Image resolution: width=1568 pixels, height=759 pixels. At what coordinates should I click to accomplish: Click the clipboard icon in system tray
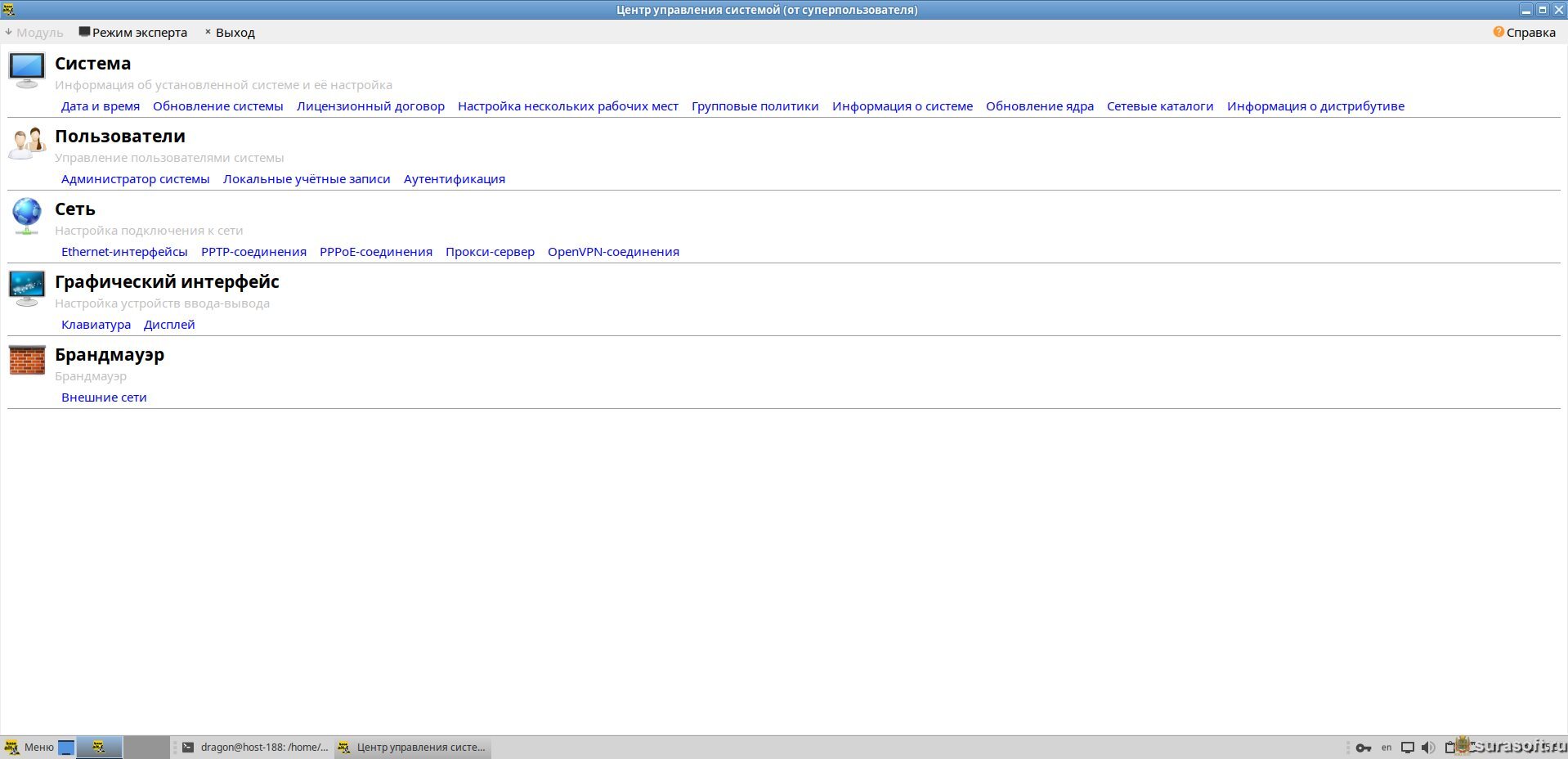pyautogui.click(x=1451, y=747)
